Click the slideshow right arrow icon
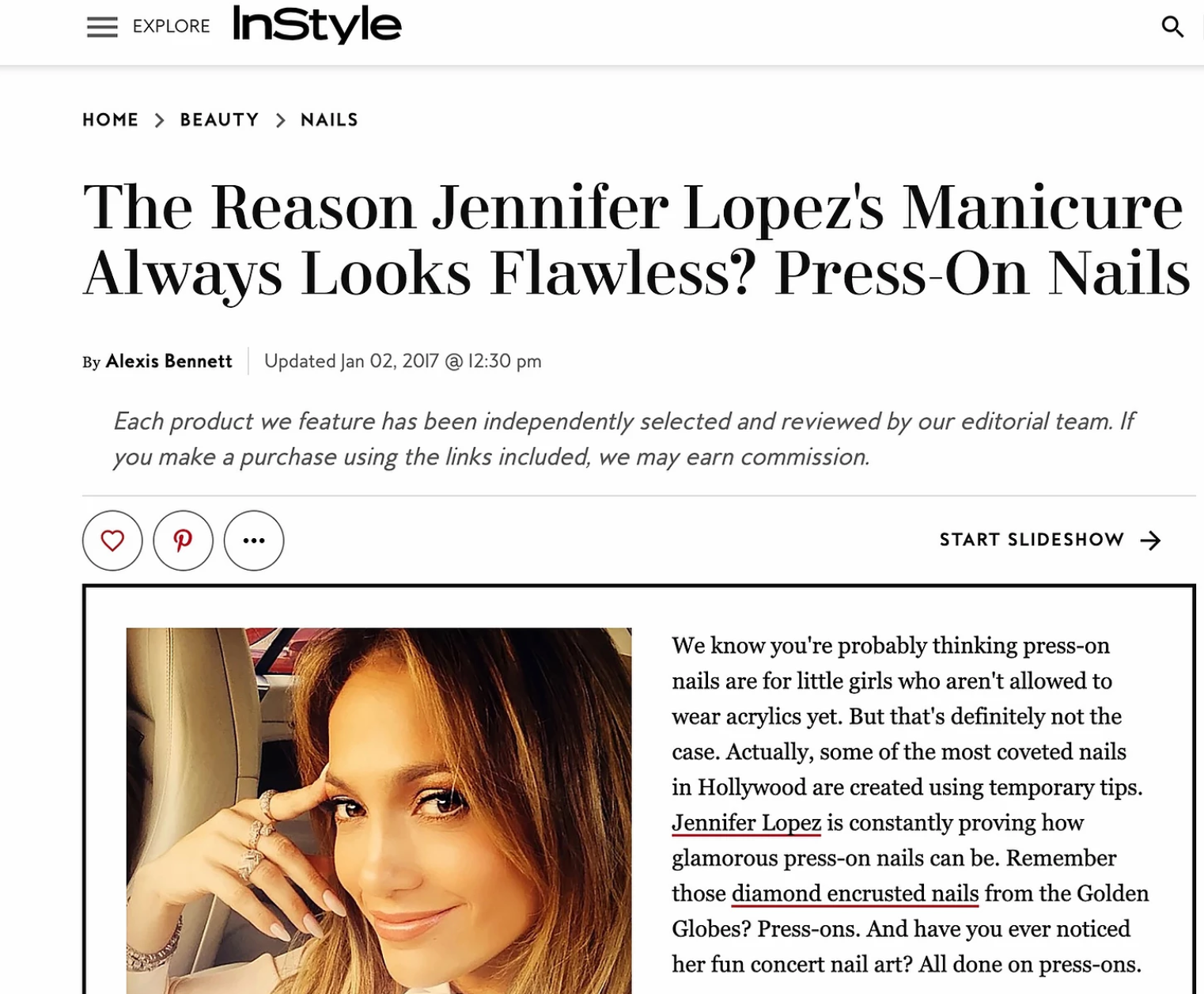Image resolution: width=1204 pixels, height=994 pixels. (x=1150, y=541)
